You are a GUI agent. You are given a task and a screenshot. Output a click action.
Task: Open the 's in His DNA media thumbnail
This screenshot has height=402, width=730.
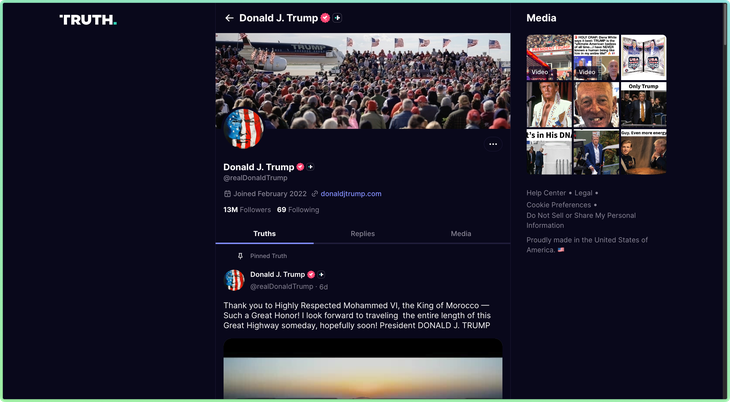pos(549,152)
